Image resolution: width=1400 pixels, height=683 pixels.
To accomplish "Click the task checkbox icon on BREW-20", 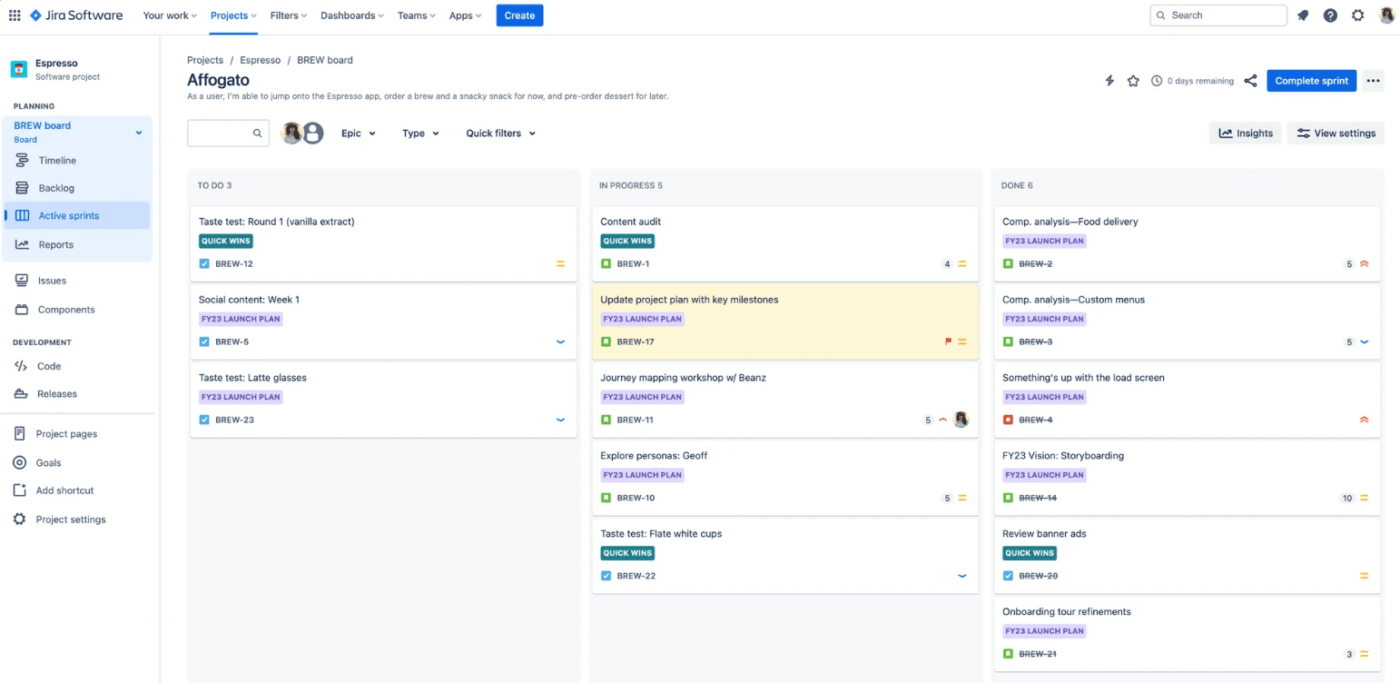I will click(1008, 576).
